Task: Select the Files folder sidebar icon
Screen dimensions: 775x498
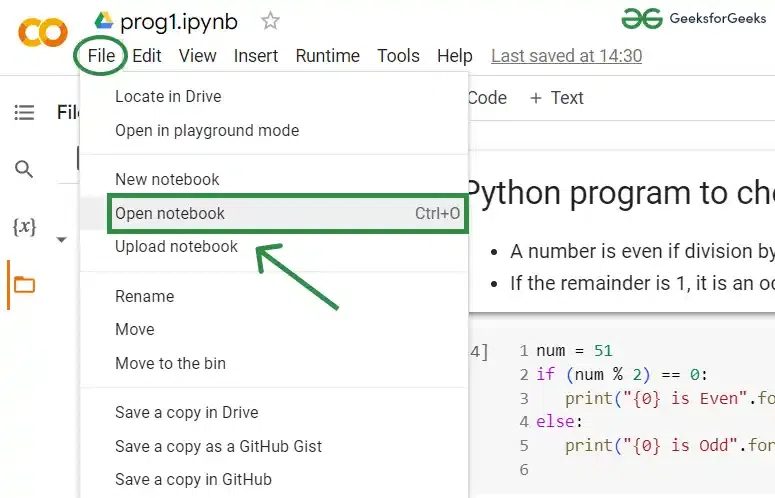Action: pyautogui.click(x=24, y=285)
